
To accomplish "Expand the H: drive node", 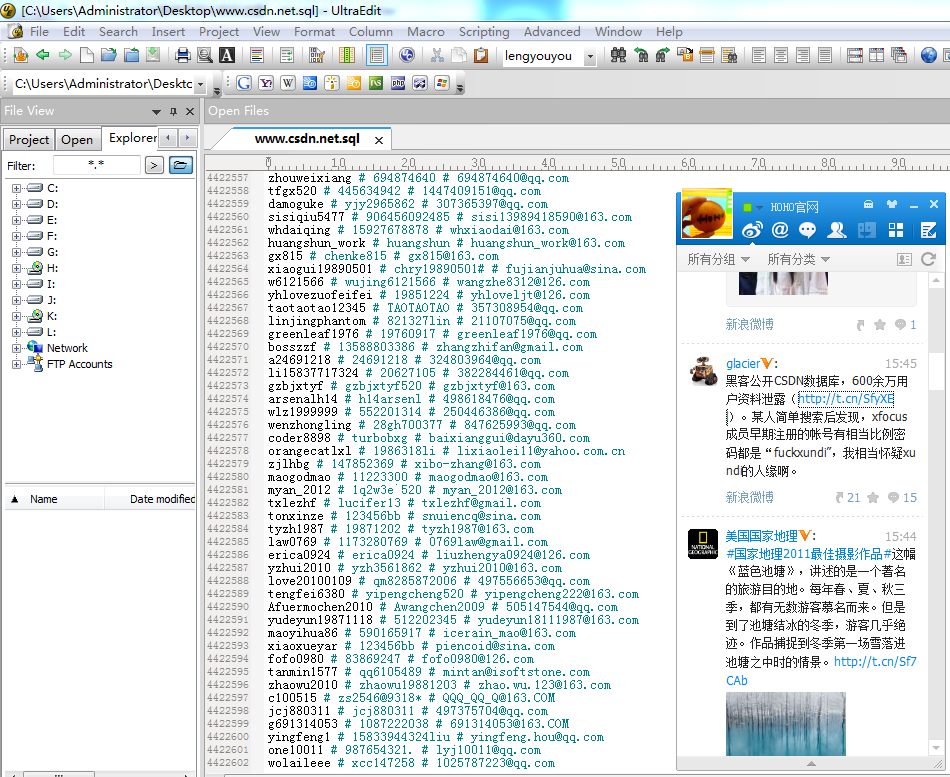I will coord(16,268).
